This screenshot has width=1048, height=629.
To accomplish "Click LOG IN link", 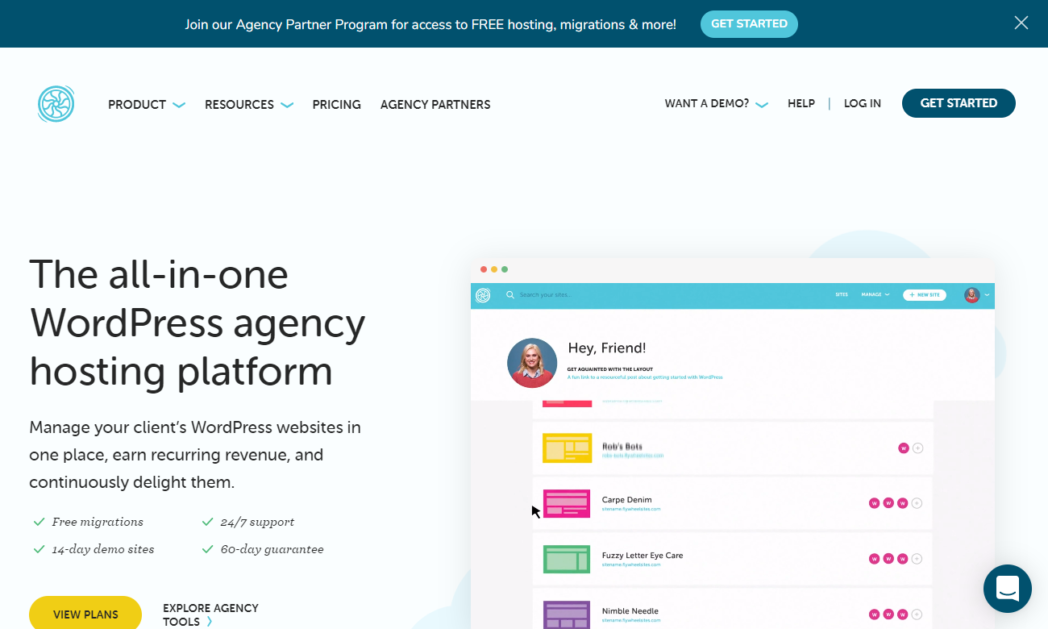I will click(x=862, y=104).
